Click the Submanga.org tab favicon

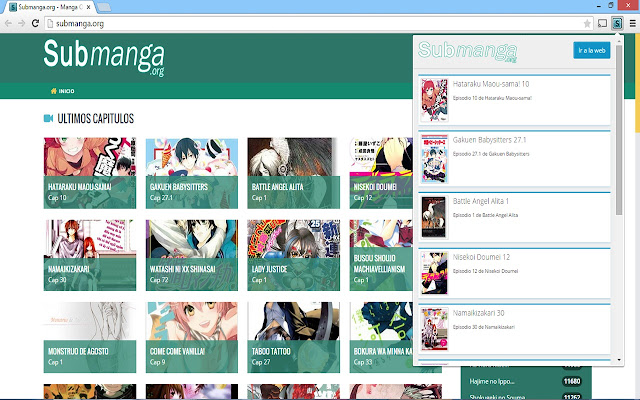[13, 7]
